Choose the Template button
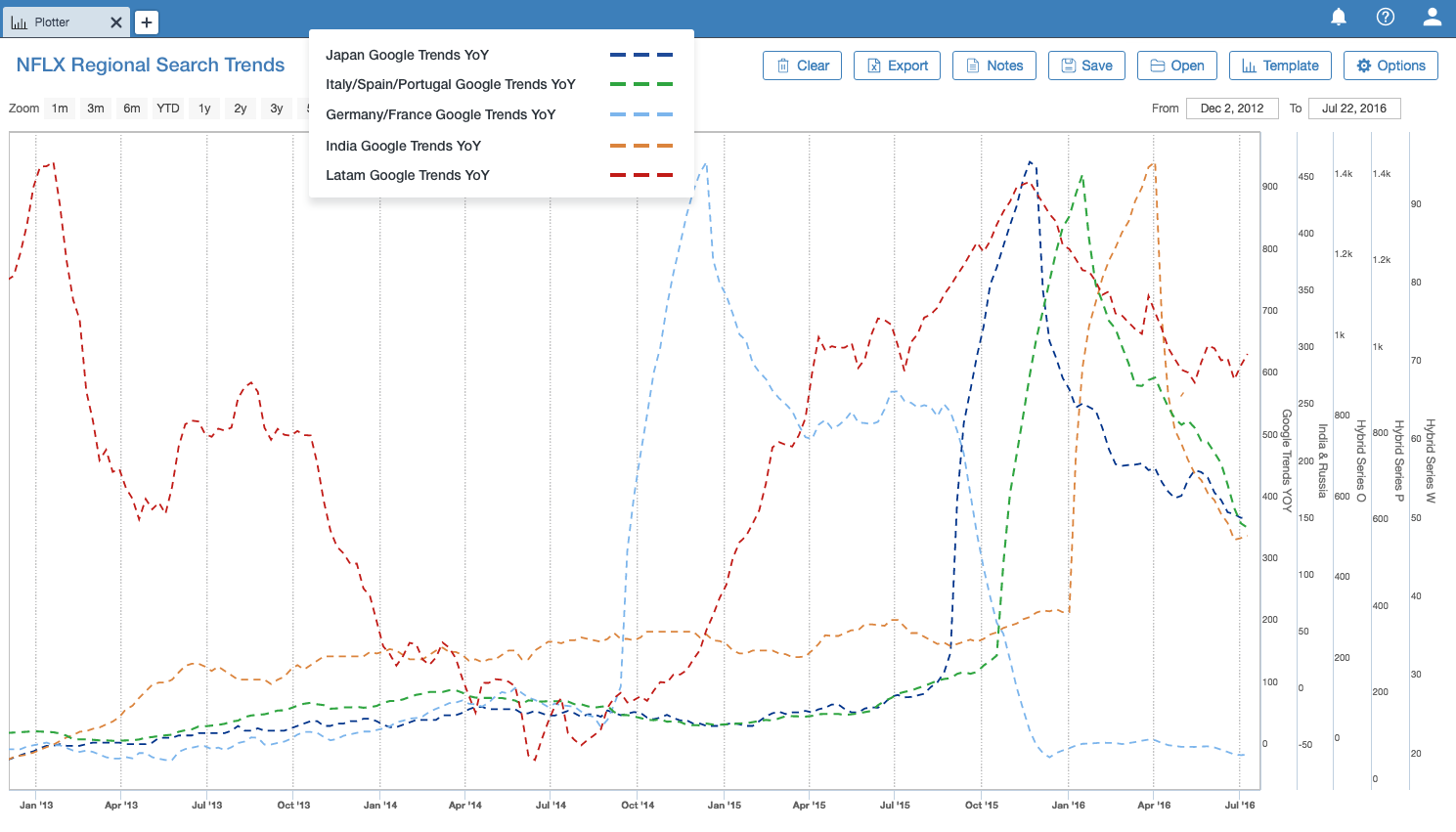Image resolution: width=1456 pixels, height=832 pixels. (1280, 66)
